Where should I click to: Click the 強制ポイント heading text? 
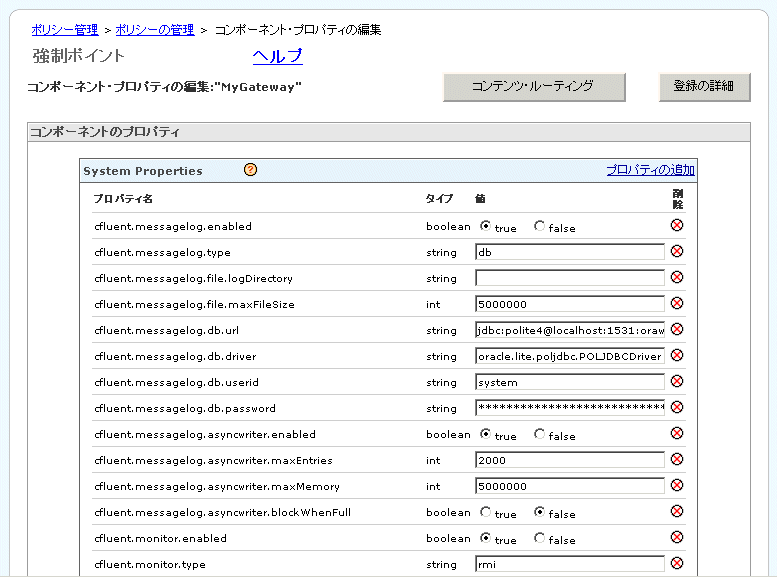78,56
